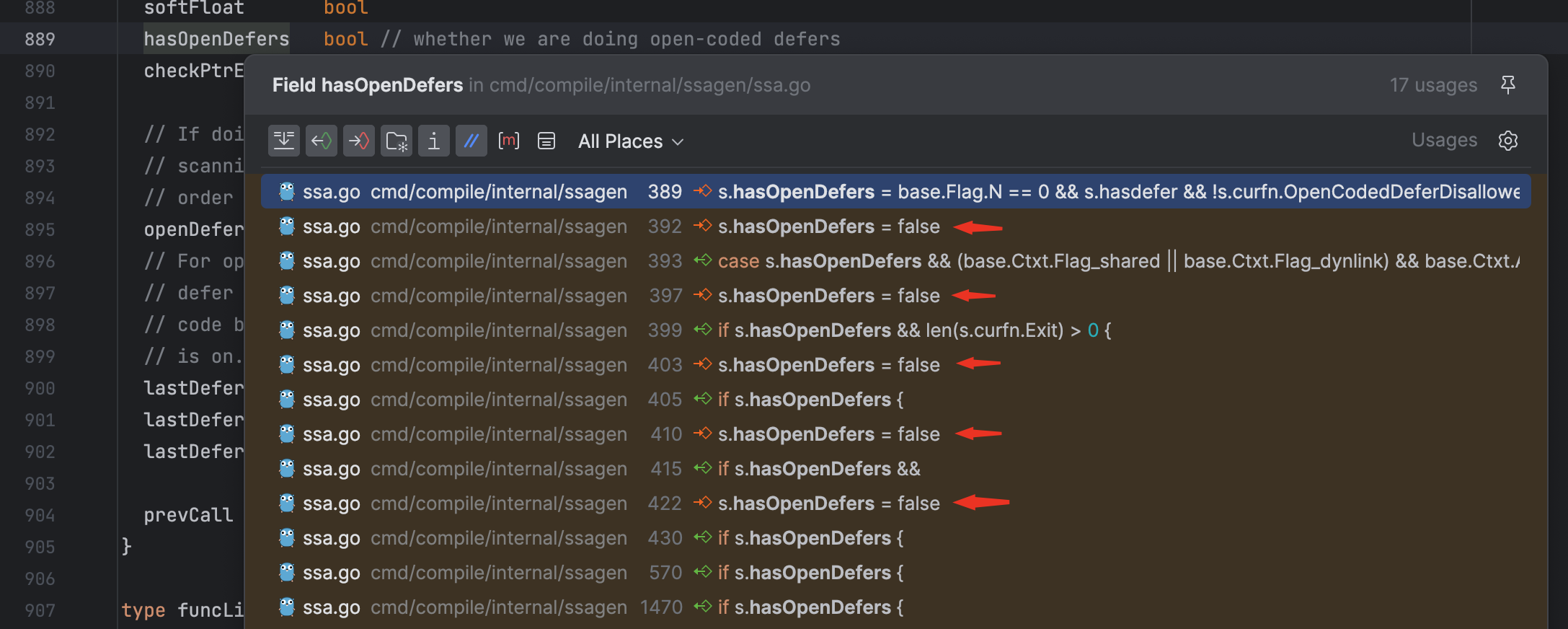The height and width of the screenshot is (629, 1568).
Task: Click the [m] method filter icon
Action: pyautogui.click(x=509, y=141)
